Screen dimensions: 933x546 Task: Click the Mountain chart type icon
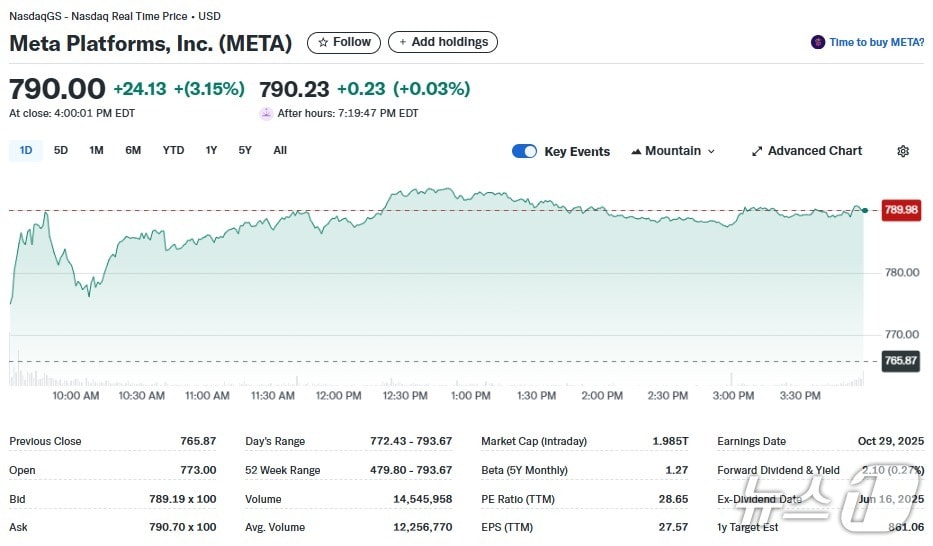[636, 151]
